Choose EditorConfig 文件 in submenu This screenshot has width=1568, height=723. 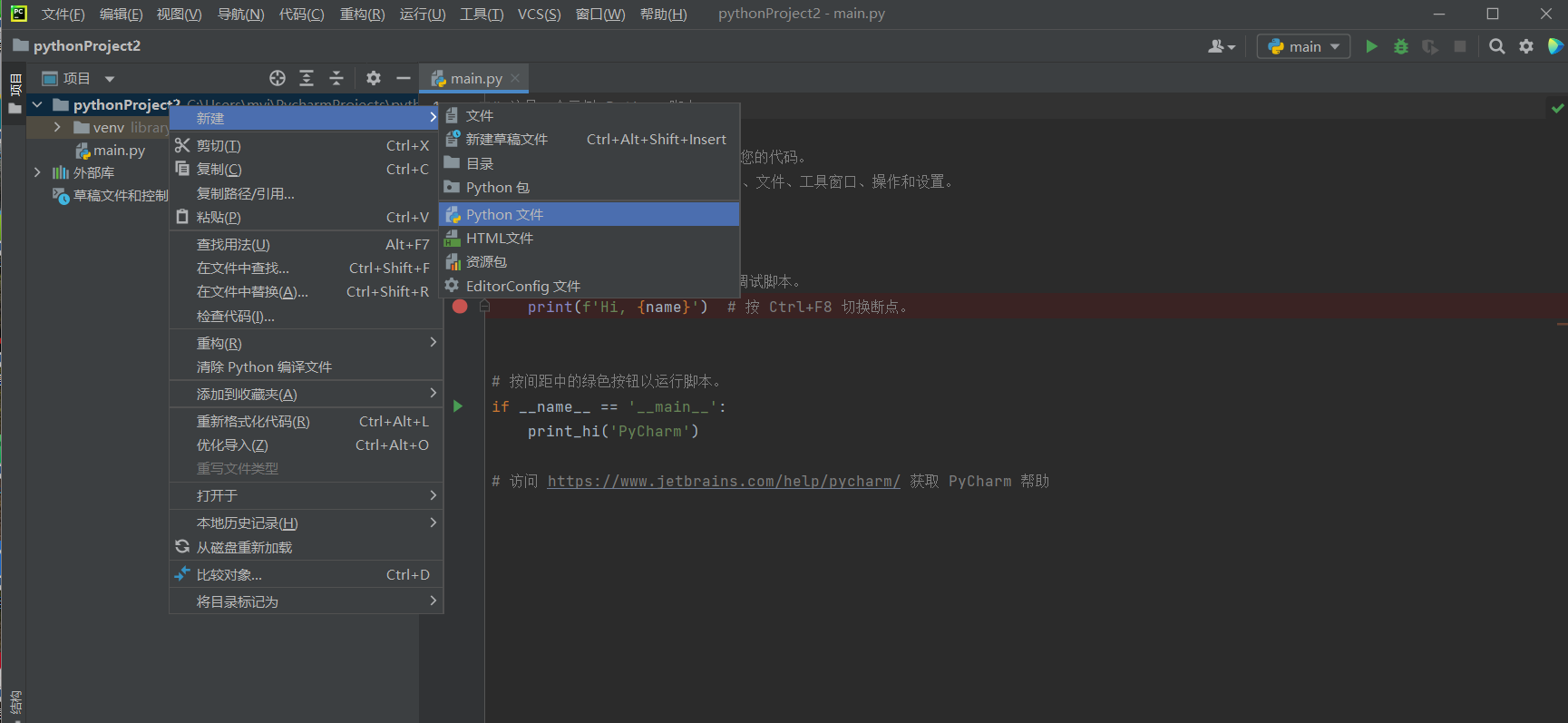click(589, 286)
